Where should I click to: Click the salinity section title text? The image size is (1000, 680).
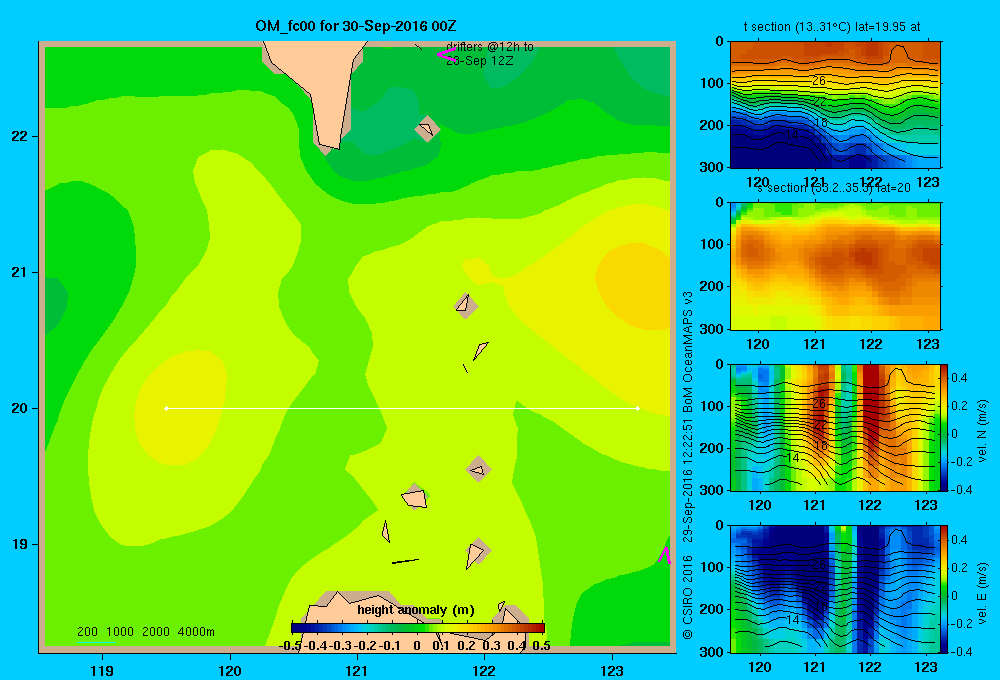[834, 188]
